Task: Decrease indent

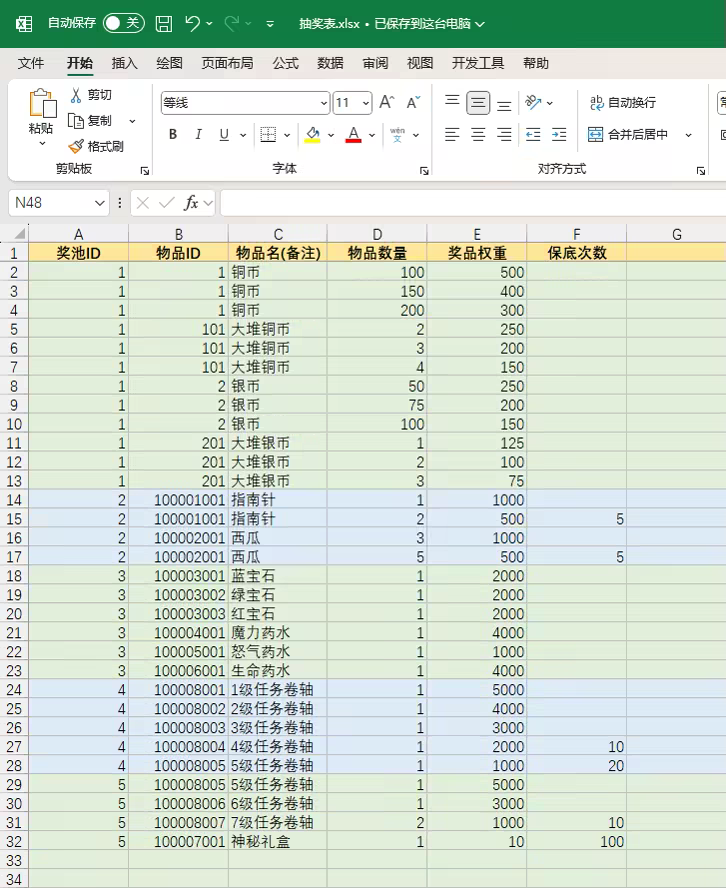Action: click(533, 135)
